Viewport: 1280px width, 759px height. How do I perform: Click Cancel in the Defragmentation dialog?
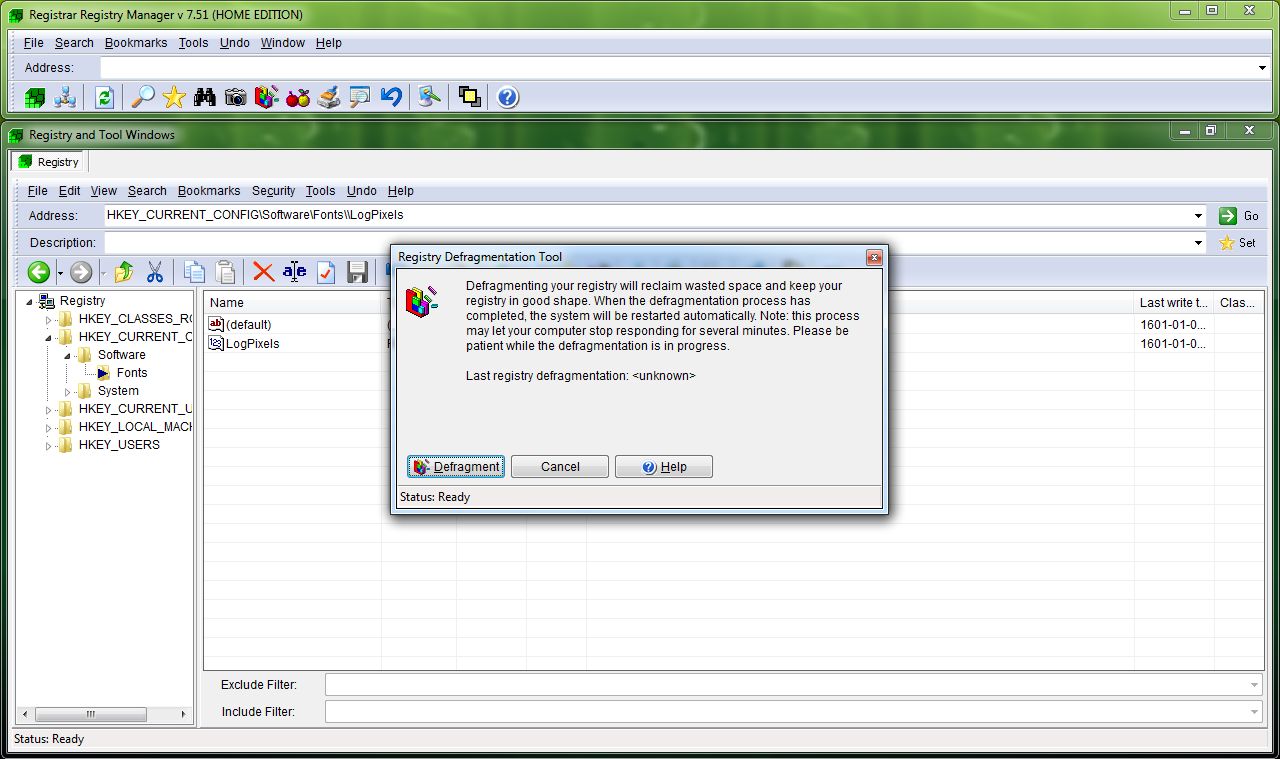(560, 467)
